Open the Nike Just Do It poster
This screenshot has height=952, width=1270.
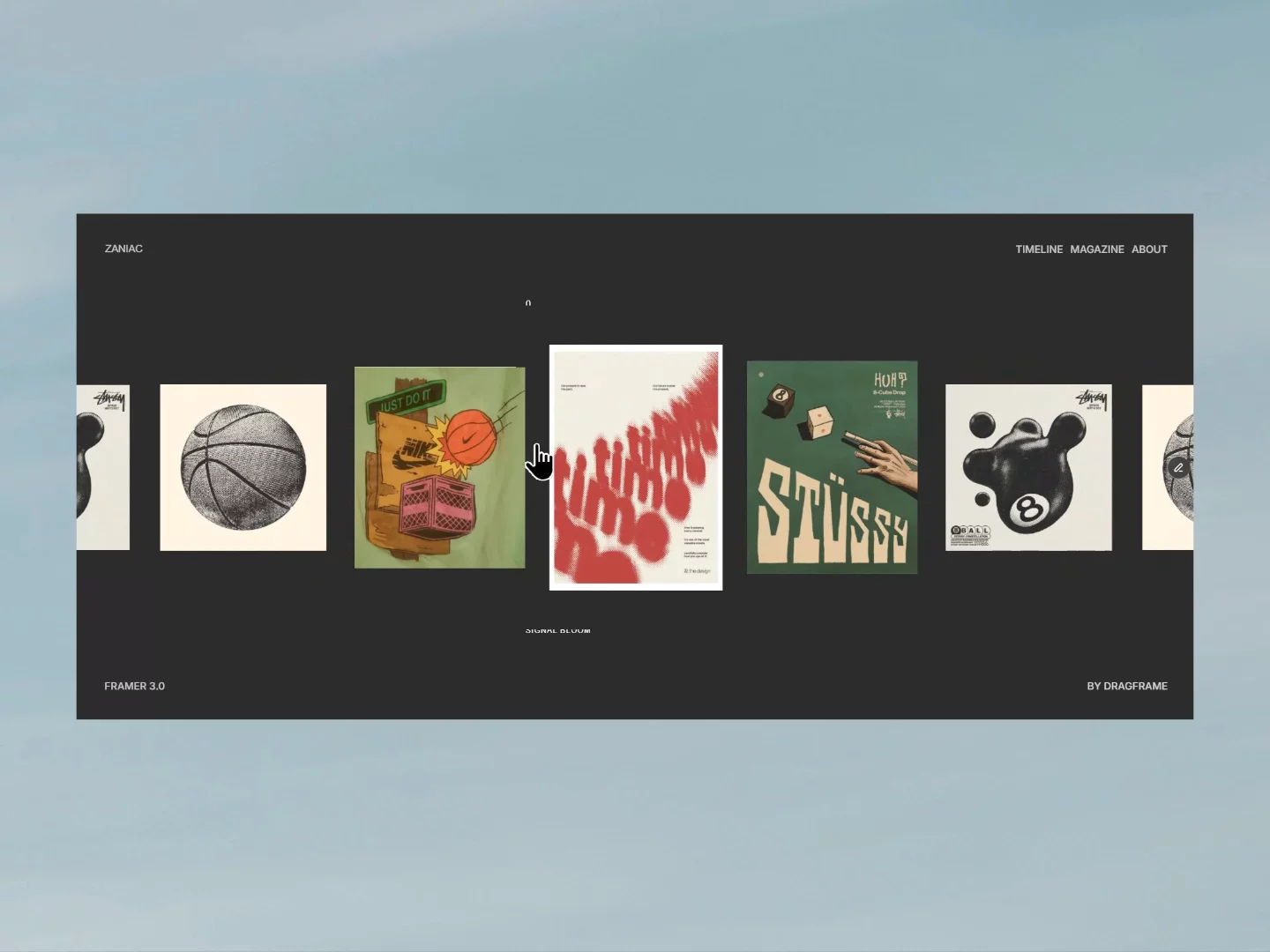coord(439,467)
